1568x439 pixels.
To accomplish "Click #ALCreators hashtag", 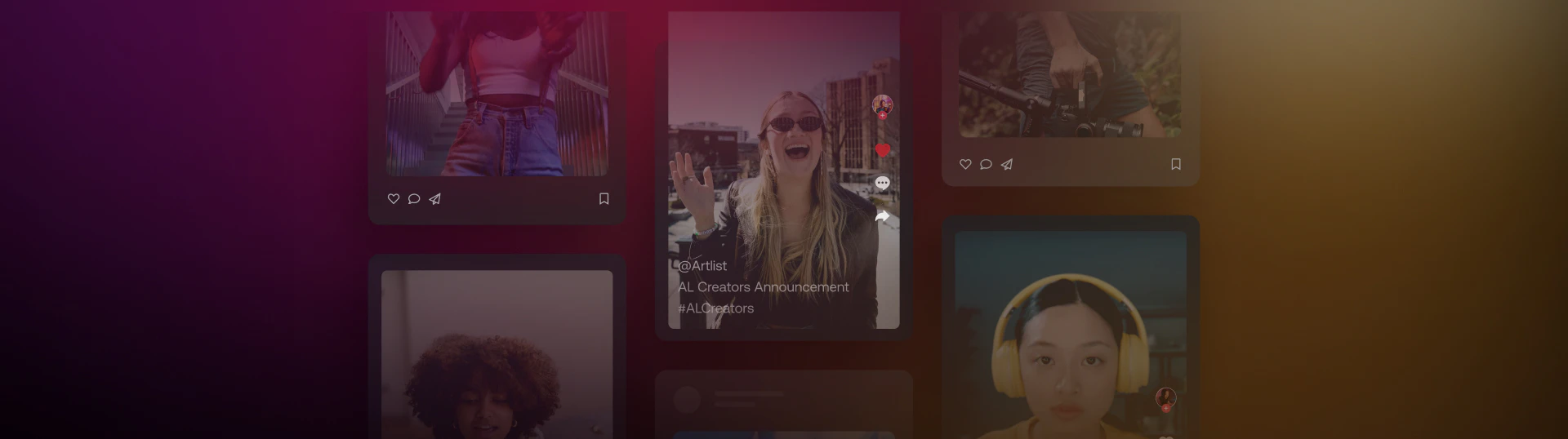I will [x=716, y=308].
